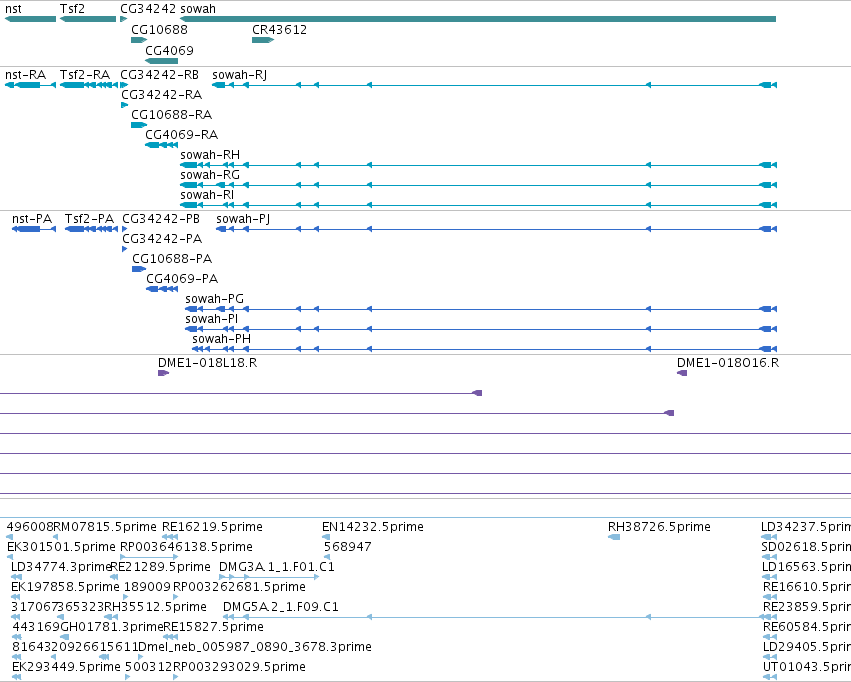Select EST label EK301501.5prime
Viewport: 851px width, 682px height.
61,546
